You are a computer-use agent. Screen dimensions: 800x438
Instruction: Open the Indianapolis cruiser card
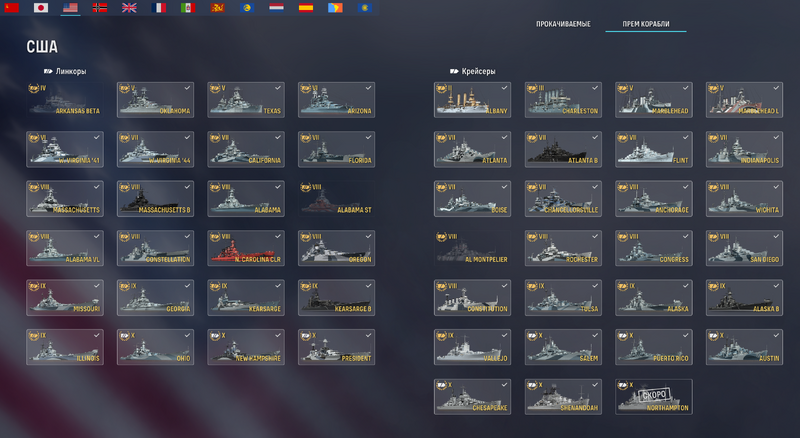(x=744, y=150)
